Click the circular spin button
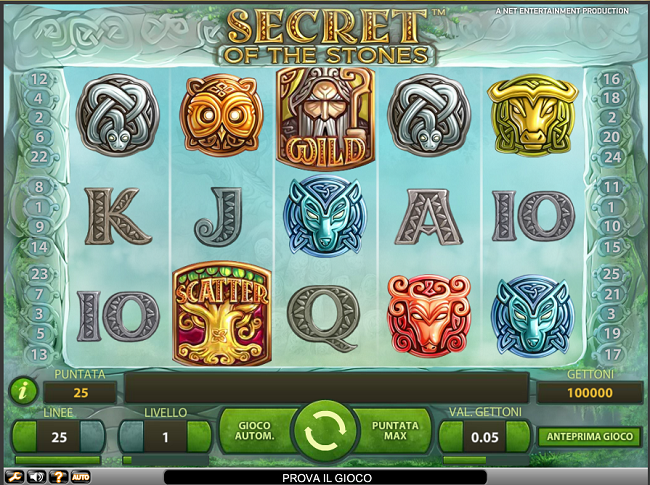The image size is (650, 485). (x=325, y=432)
